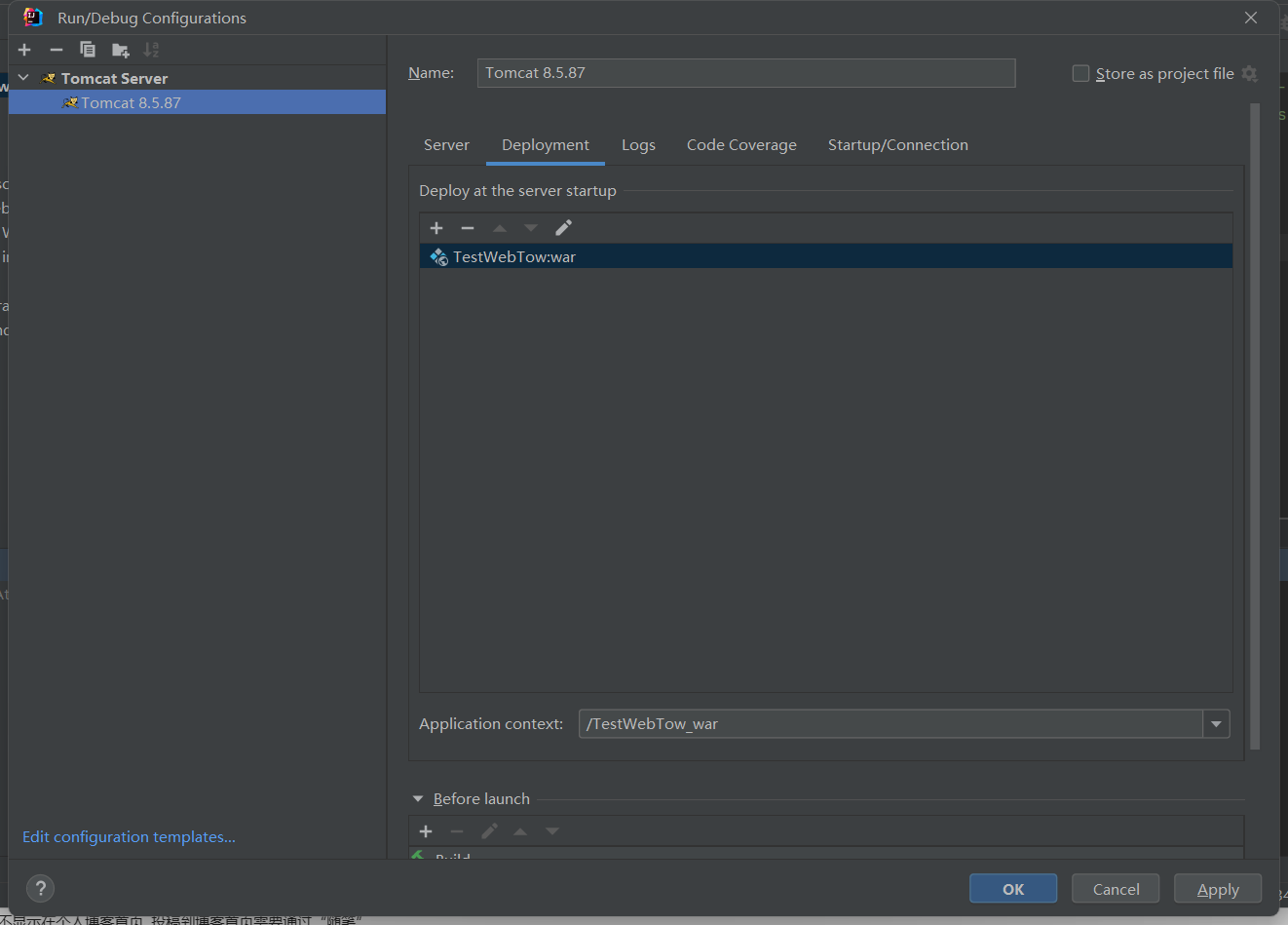Image resolution: width=1288 pixels, height=925 pixels.
Task: Enable Store as project file checkbox
Action: (1080, 74)
